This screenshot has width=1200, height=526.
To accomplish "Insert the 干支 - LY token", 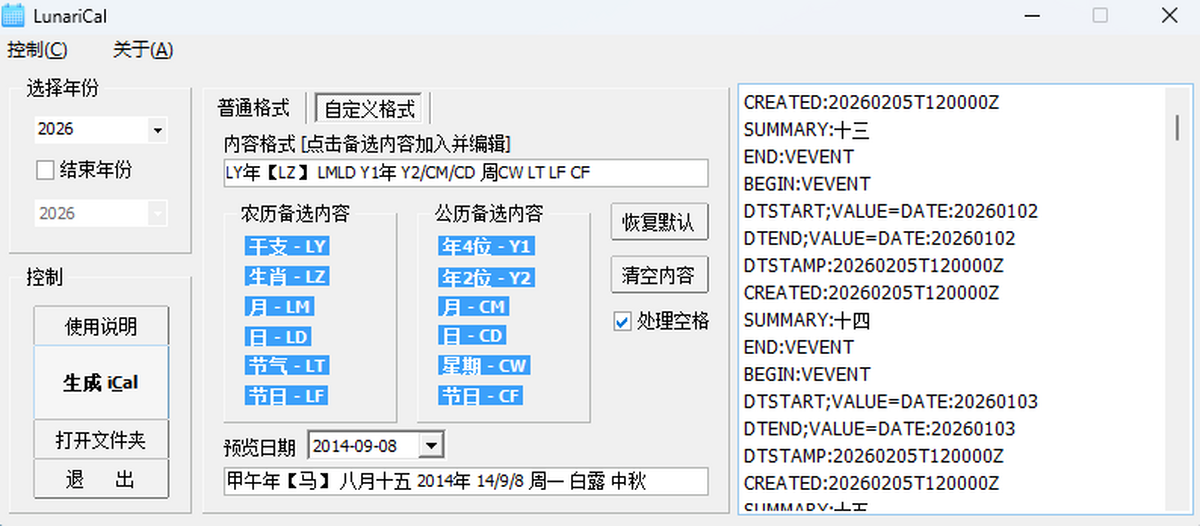I will [x=287, y=246].
